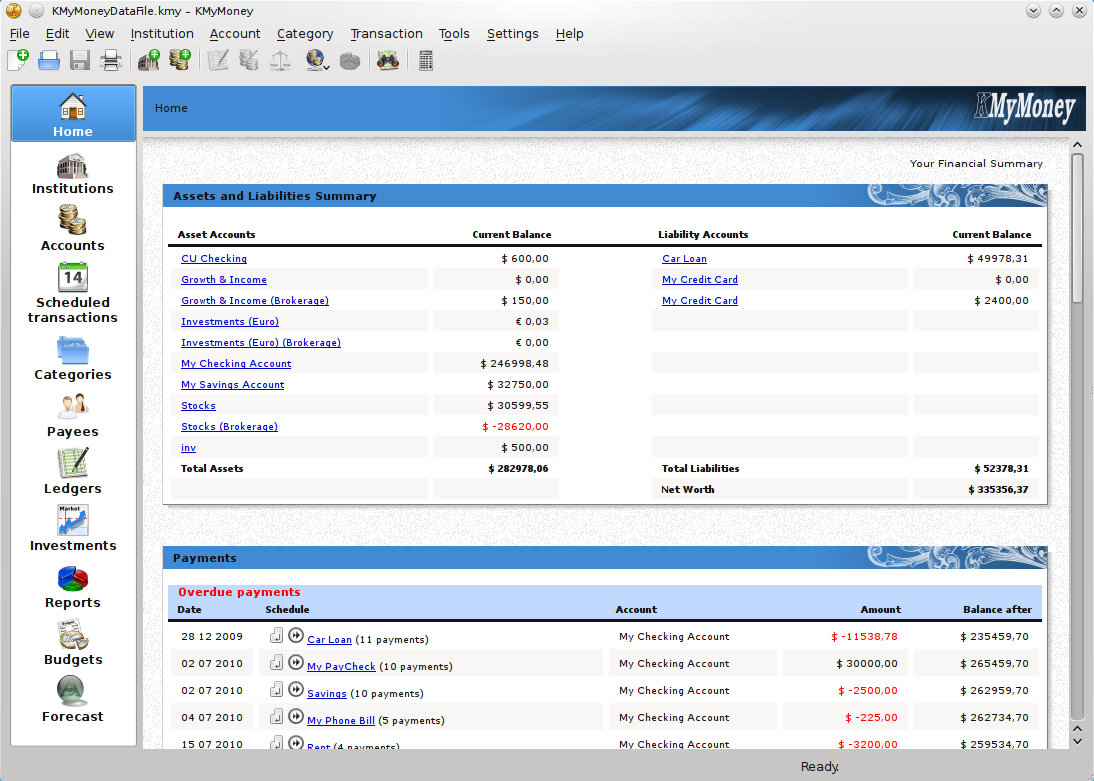Open the Settings menu
The width and height of the screenshot is (1094, 781).
click(512, 34)
